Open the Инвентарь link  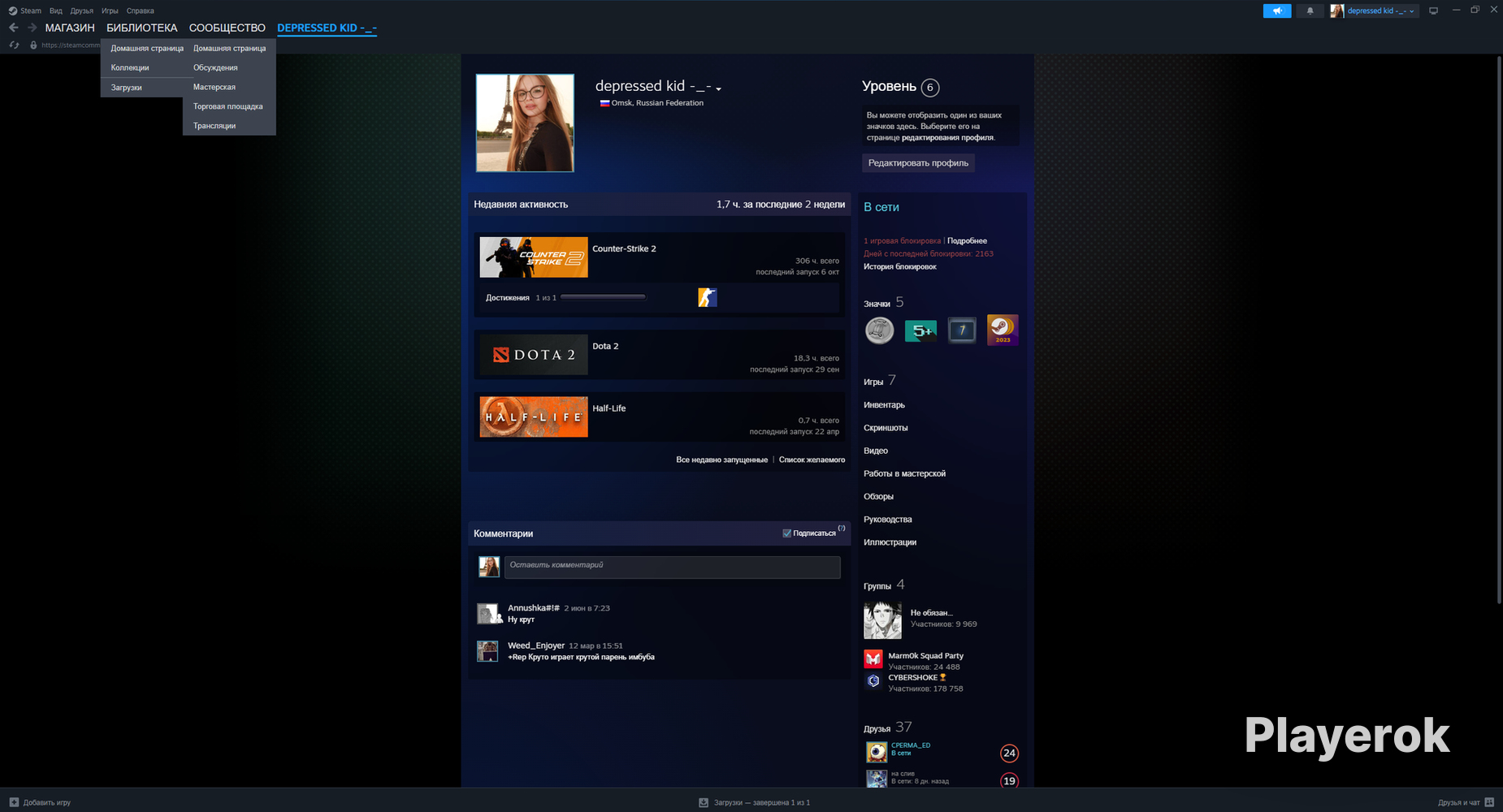point(884,405)
